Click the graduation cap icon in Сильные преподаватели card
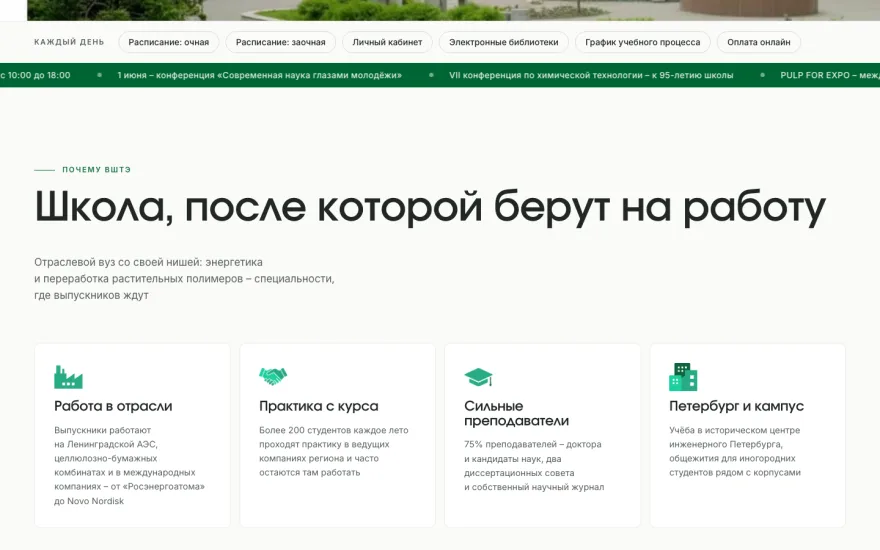880x550 pixels. point(478,377)
